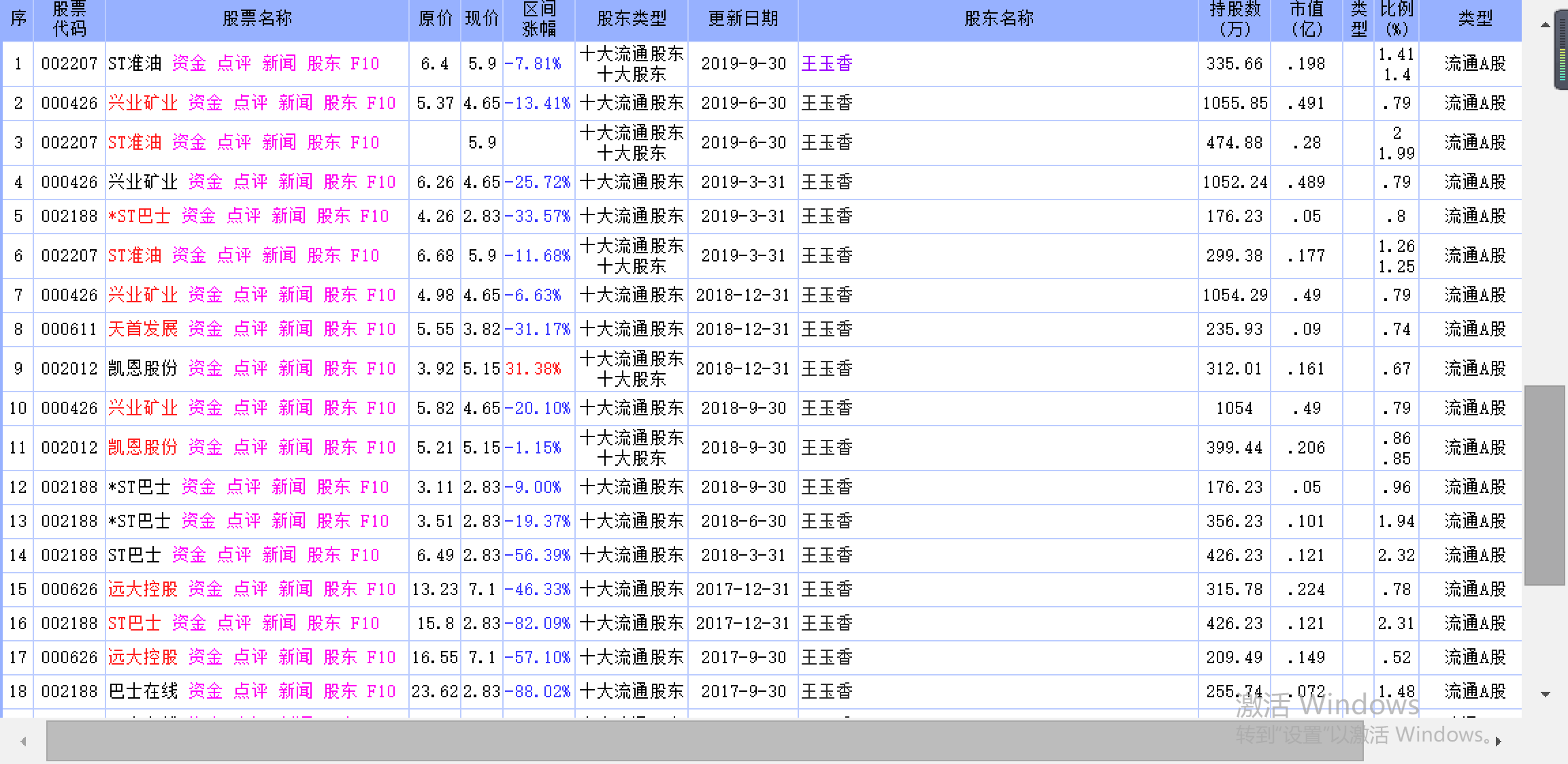
Task: Open 股东 link for 天首发展 in row 8
Action: point(340,330)
